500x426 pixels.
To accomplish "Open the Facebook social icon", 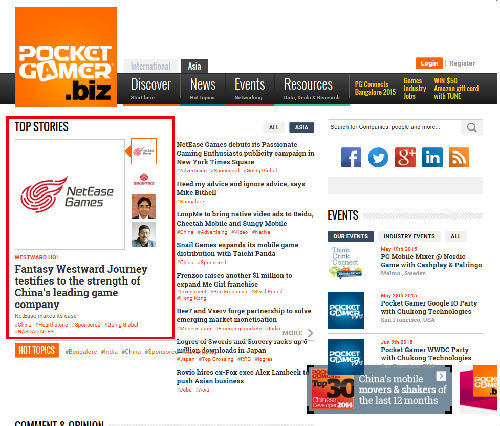I will pyautogui.click(x=351, y=157).
